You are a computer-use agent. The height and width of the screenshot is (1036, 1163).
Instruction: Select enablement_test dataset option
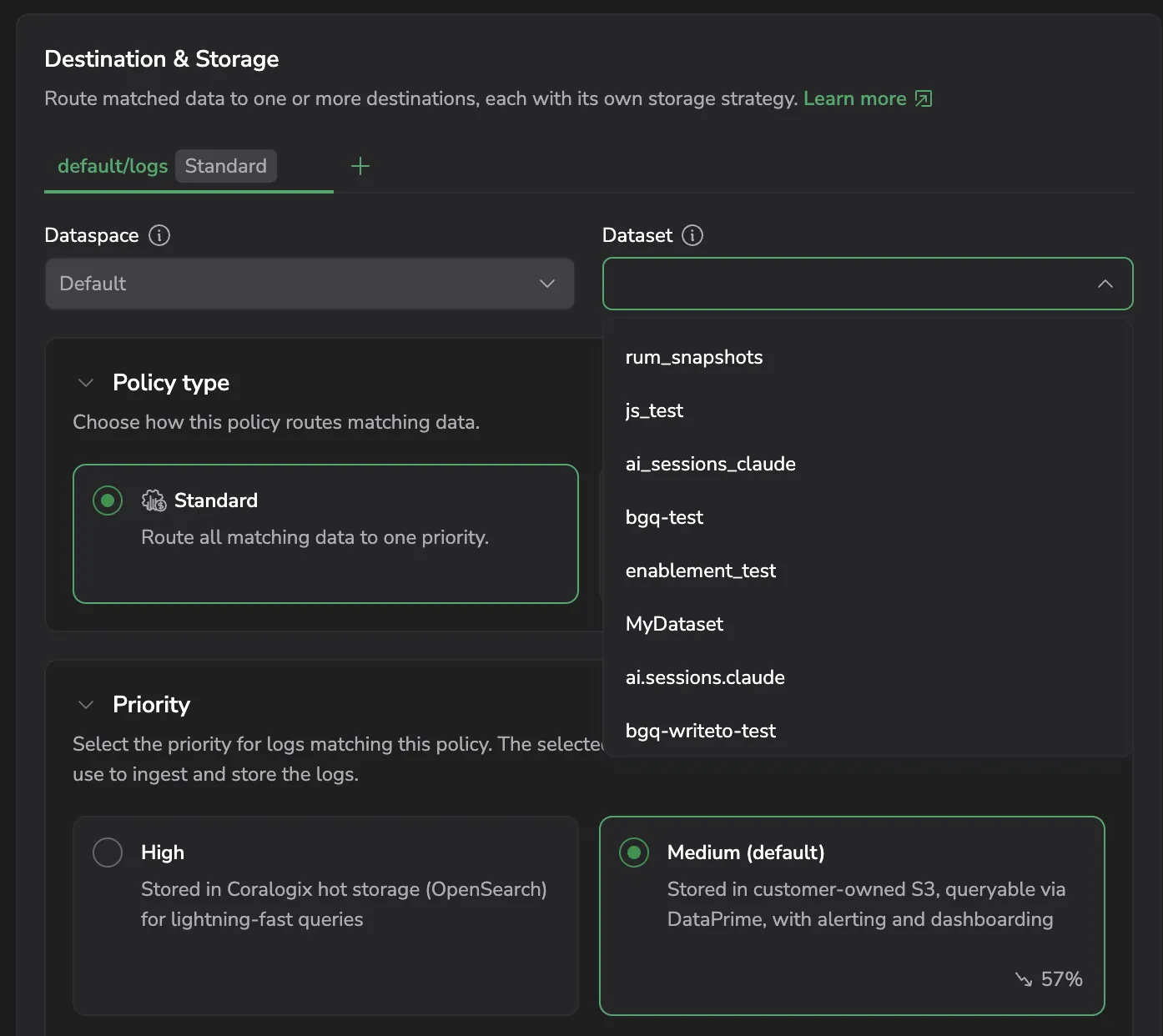[x=868, y=571]
